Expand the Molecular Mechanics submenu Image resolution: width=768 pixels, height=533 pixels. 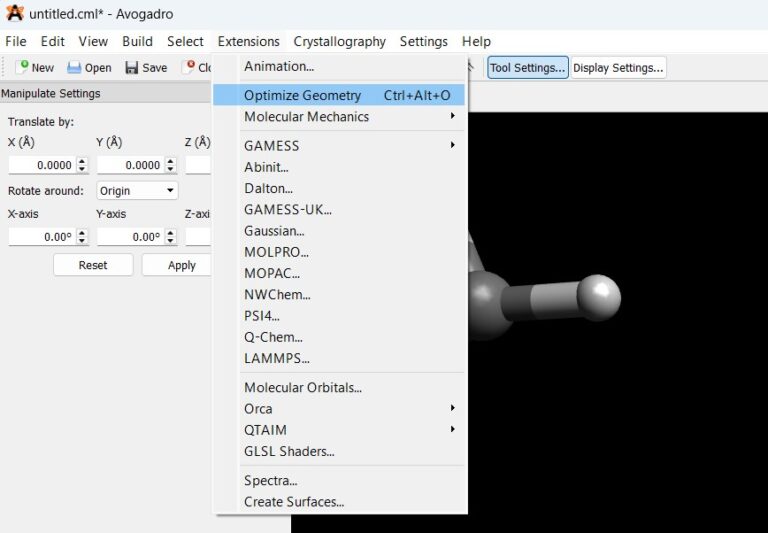pos(339,117)
